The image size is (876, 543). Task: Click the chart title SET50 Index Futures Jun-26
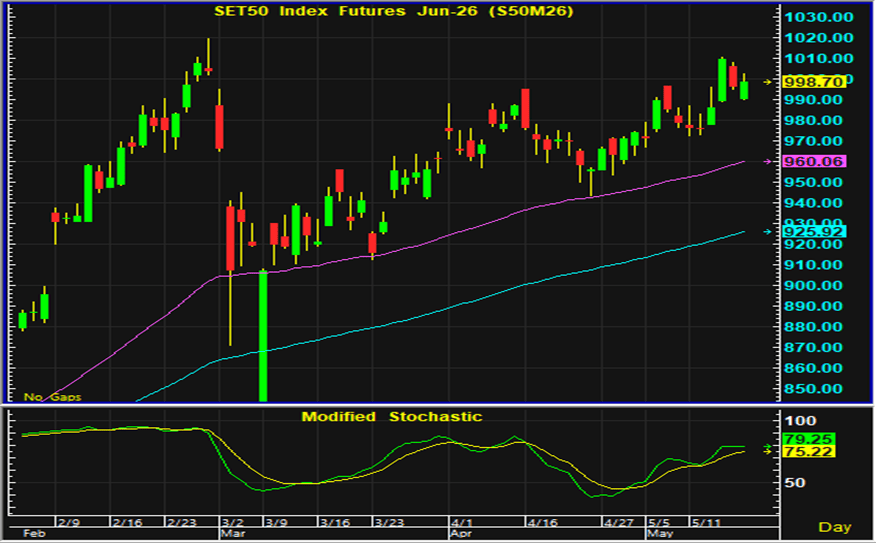[394, 11]
